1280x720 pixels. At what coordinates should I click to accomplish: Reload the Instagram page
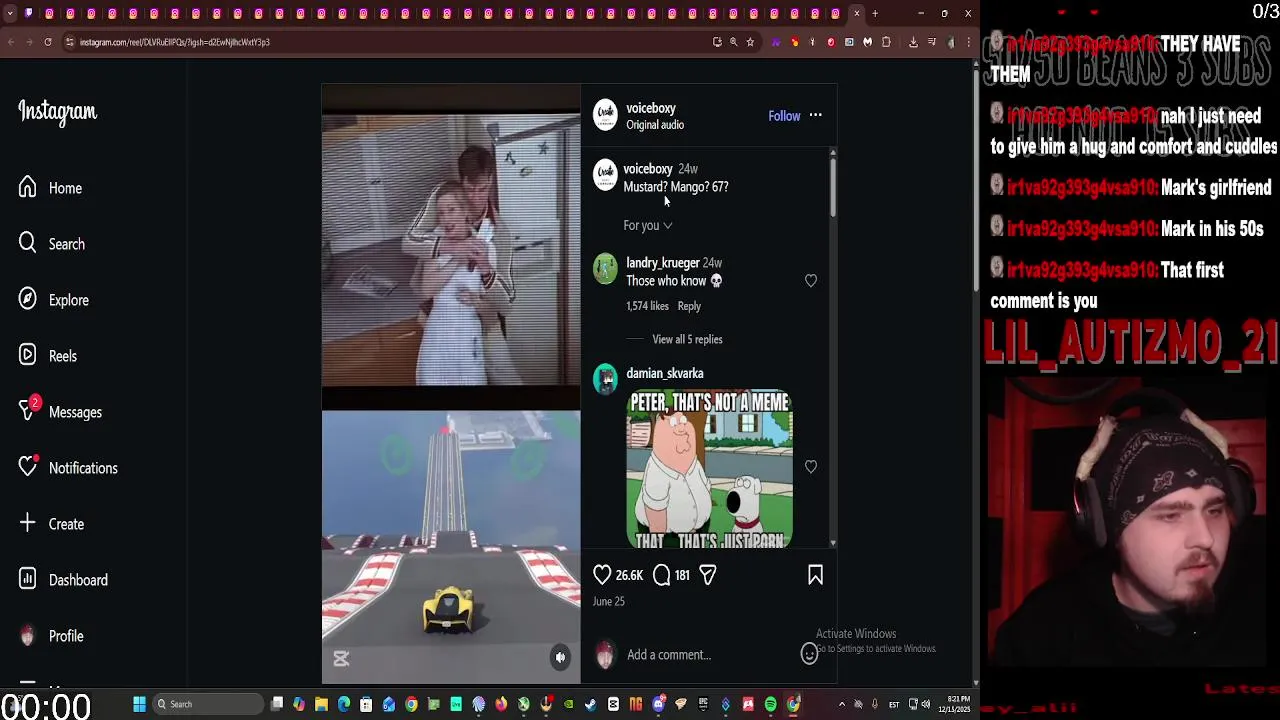[47, 42]
